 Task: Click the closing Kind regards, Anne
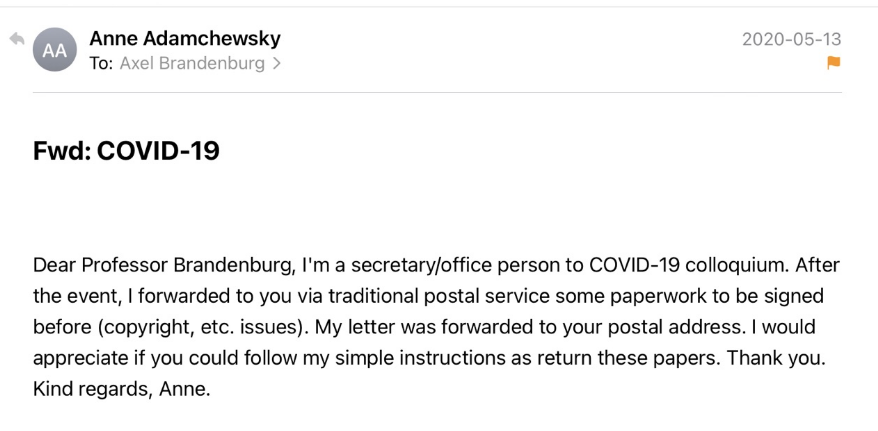[122, 388]
